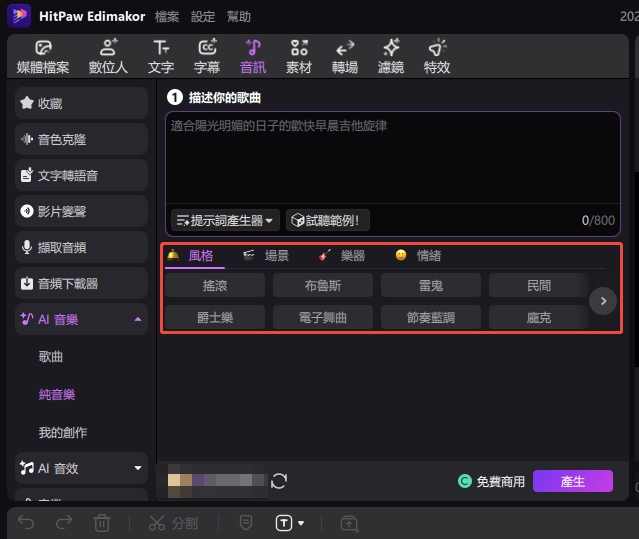This screenshot has width=639, height=539.
Task: Open 收藏 favorites in sidebar
Action: coord(82,103)
